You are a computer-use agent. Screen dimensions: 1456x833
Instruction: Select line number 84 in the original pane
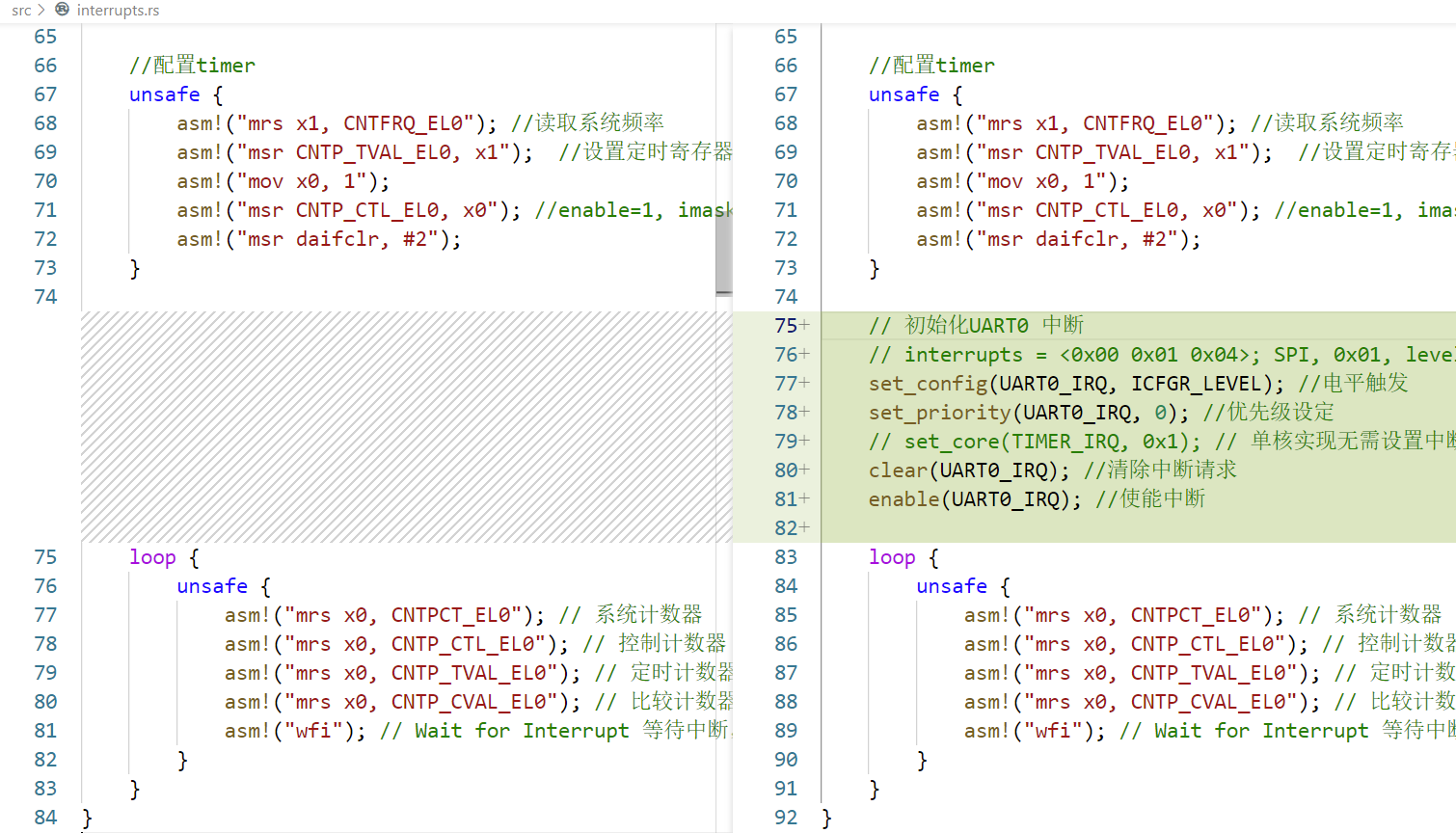(x=45, y=818)
